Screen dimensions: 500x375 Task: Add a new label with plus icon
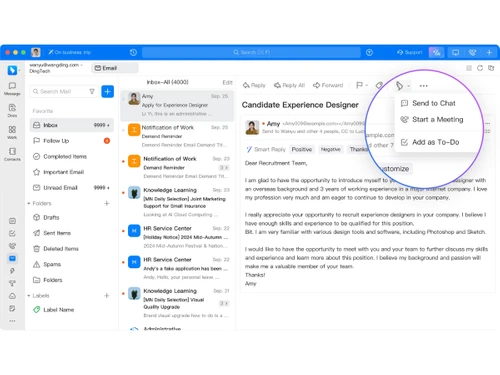107,296
